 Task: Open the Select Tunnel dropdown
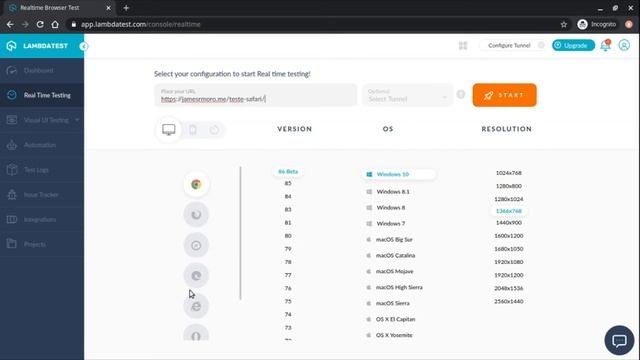(407, 95)
